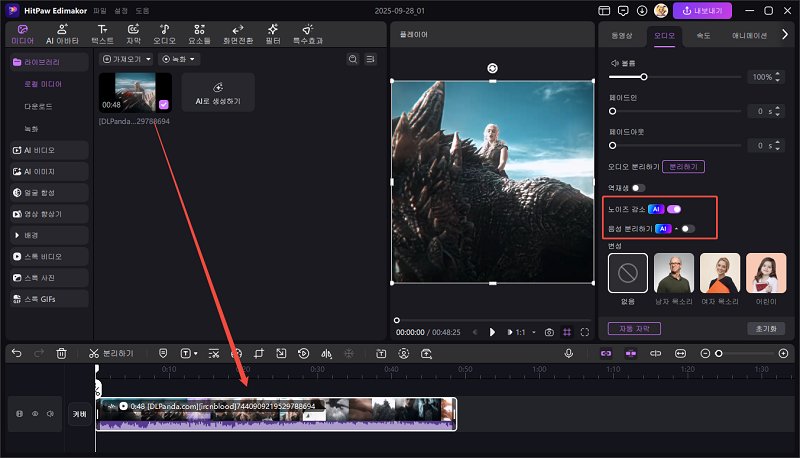Open 얼굴 합성 face swap in sidebar
The height and width of the screenshot is (458, 800).
tap(49, 192)
